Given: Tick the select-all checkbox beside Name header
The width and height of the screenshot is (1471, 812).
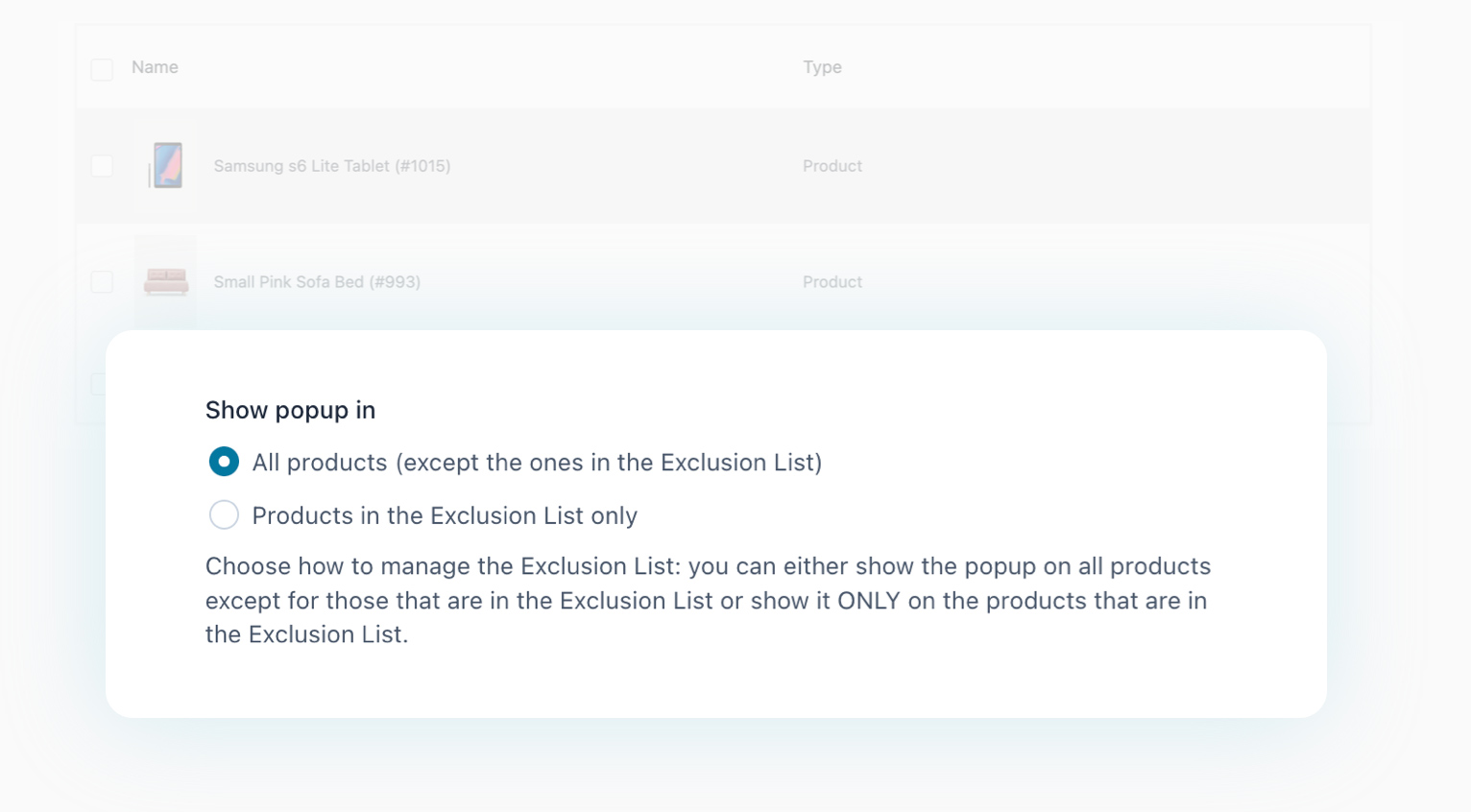Looking at the screenshot, I should [102, 69].
